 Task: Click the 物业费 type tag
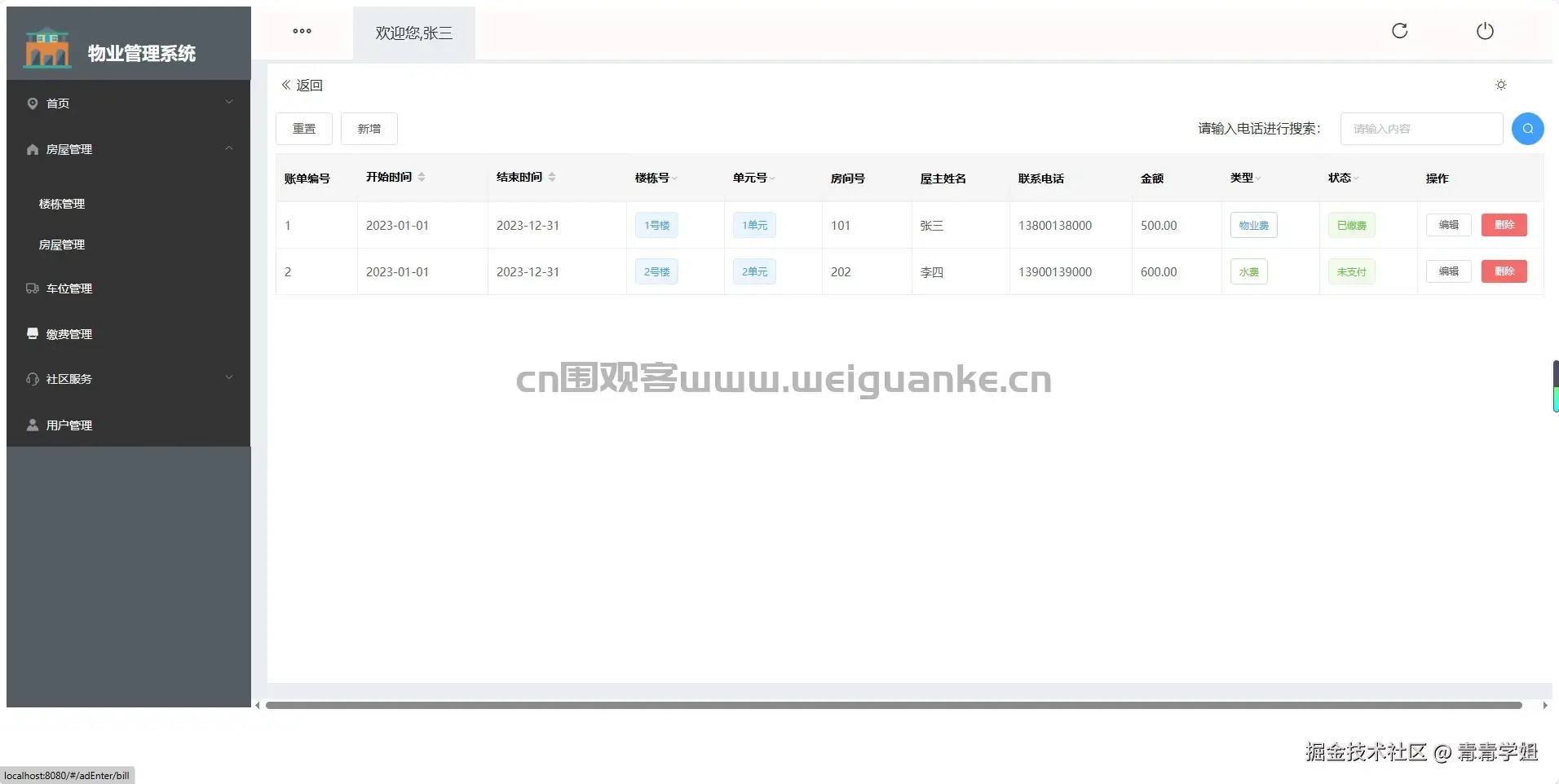(x=1254, y=225)
